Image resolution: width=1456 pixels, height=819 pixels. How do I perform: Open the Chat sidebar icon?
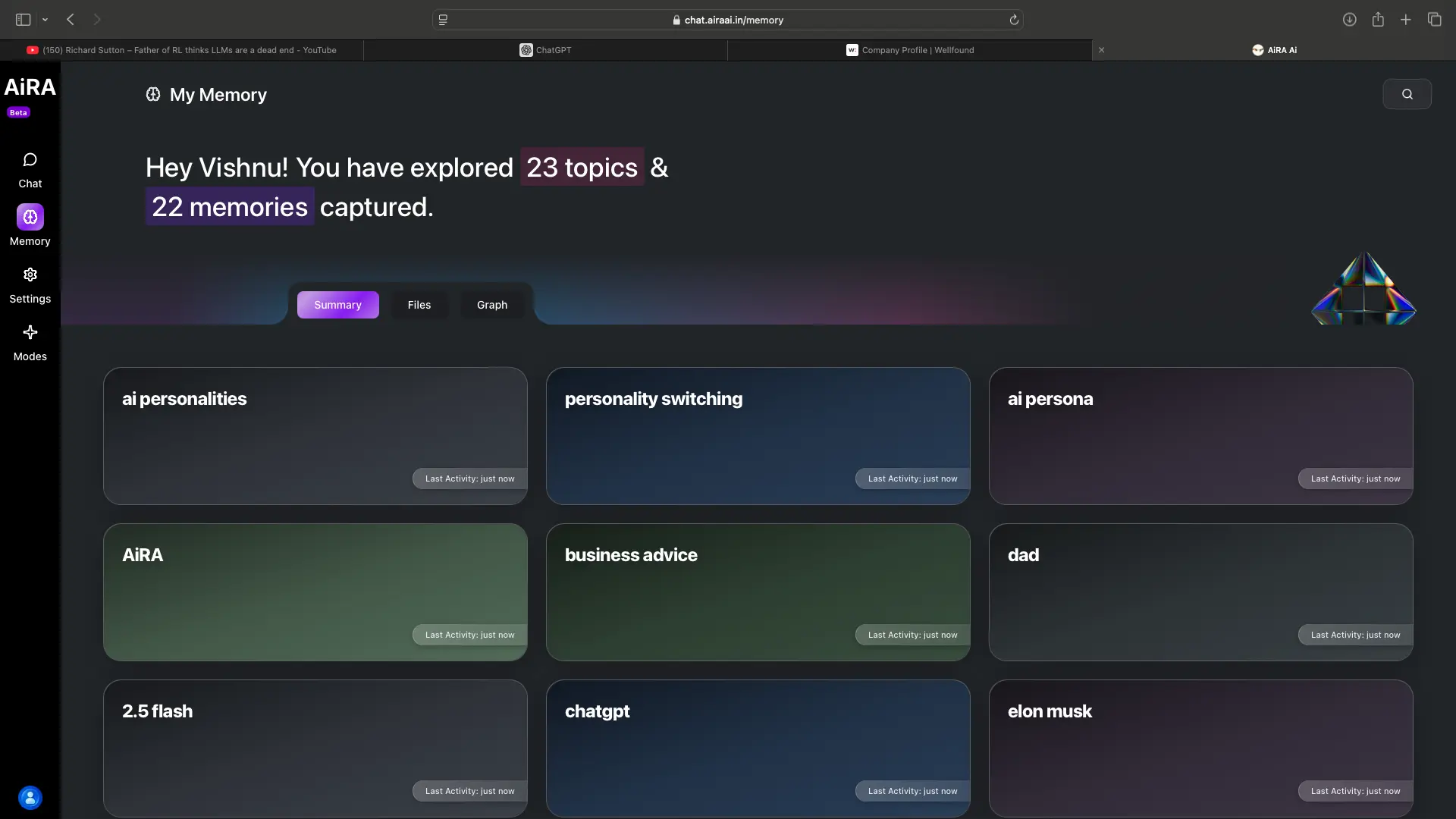(x=30, y=160)
